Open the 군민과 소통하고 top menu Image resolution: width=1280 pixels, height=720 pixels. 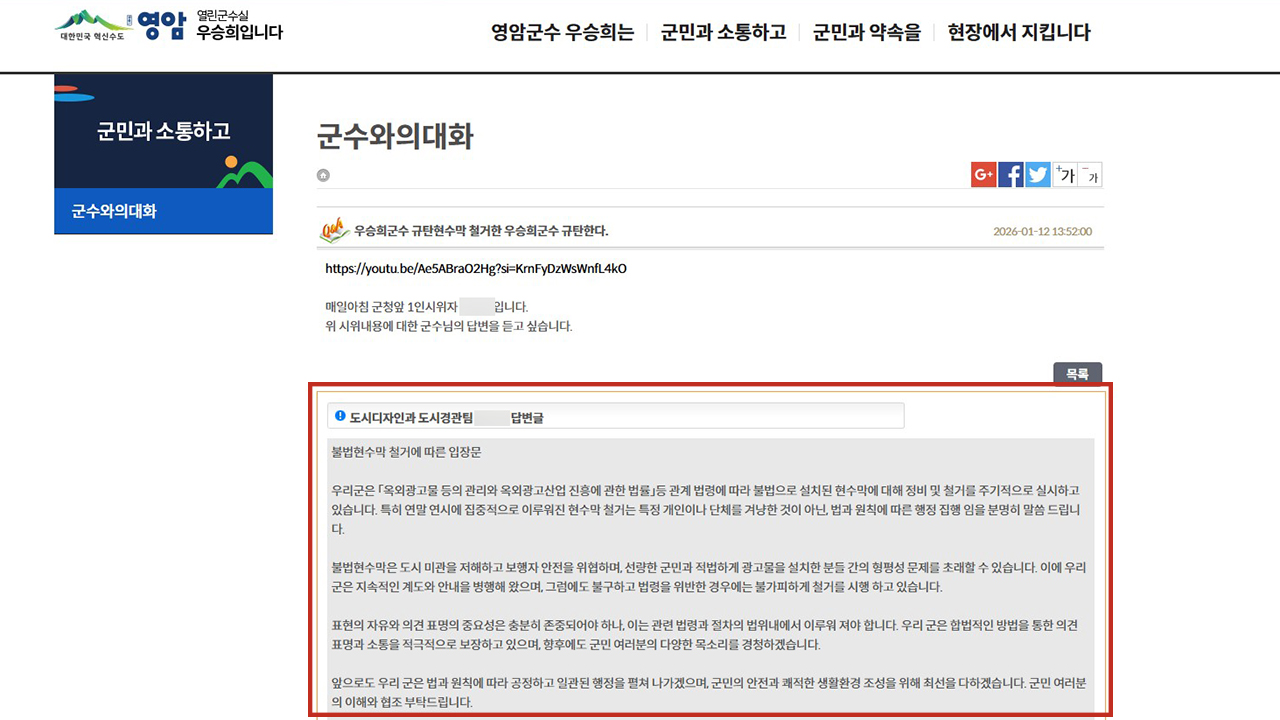pos(723,32)
